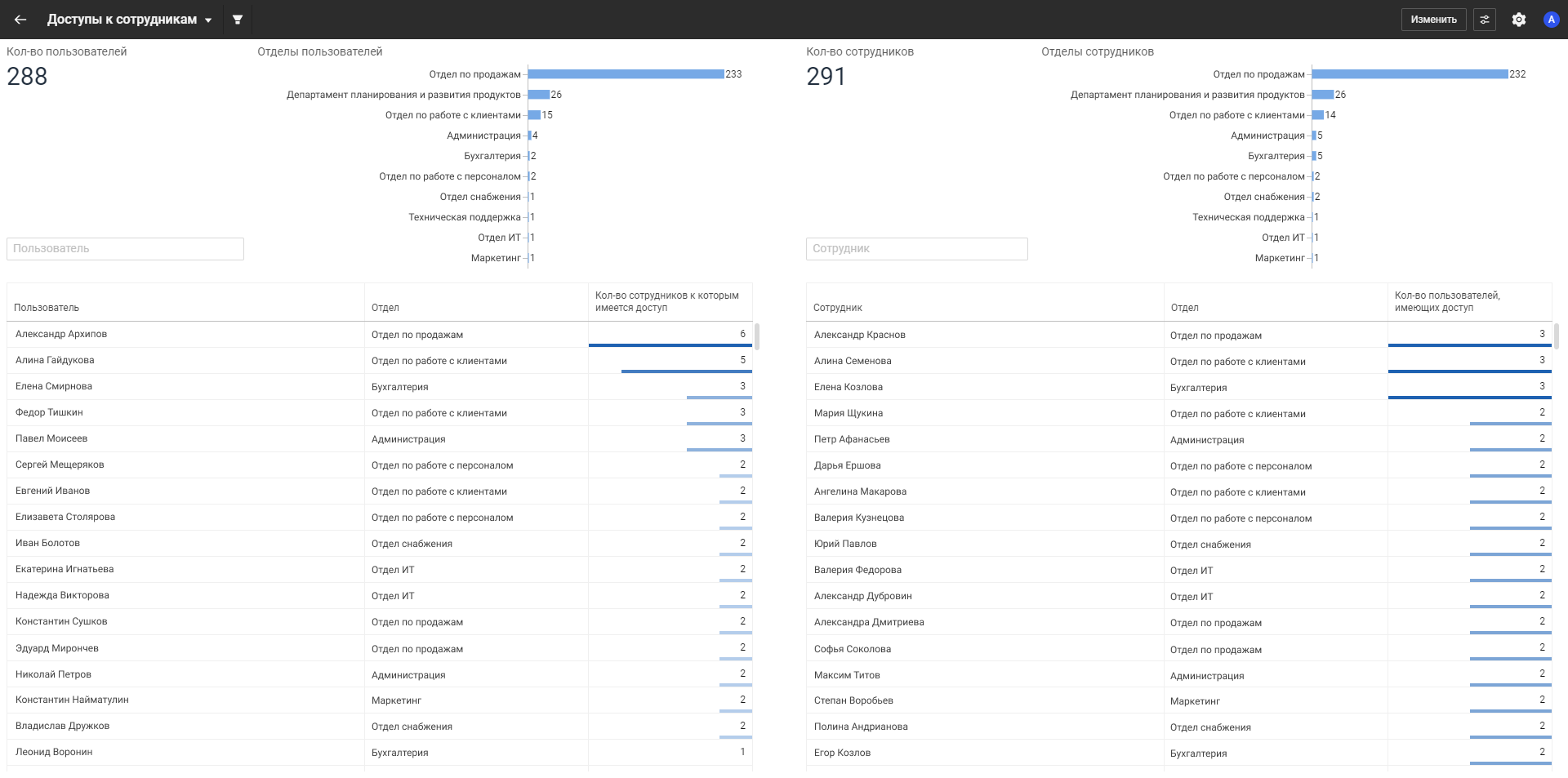This screenshot has height=778, width=1568.
Task: Select row Степан Воробьев
Action: coord(1178,700)
